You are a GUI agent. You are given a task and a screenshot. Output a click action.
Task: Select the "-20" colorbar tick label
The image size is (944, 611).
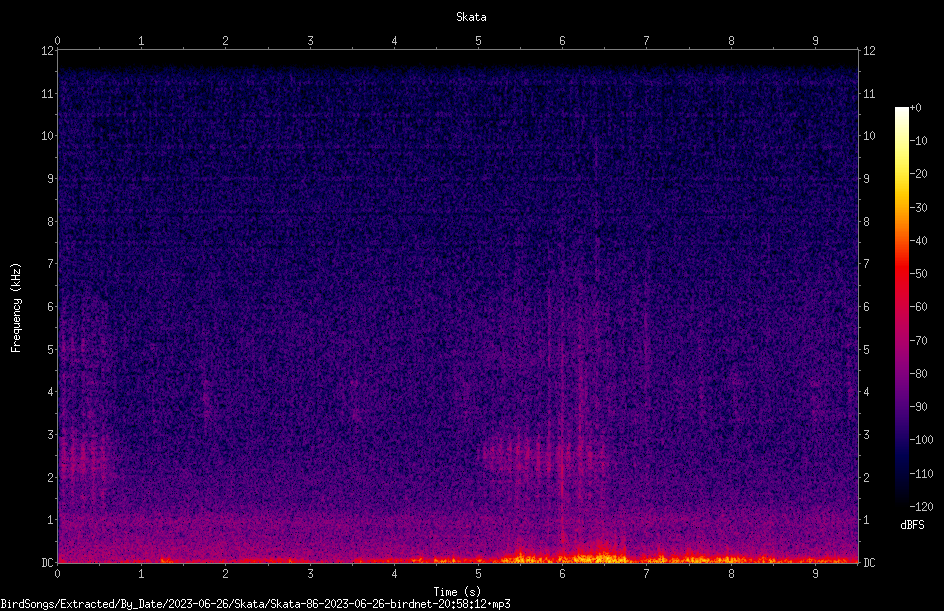918,174
